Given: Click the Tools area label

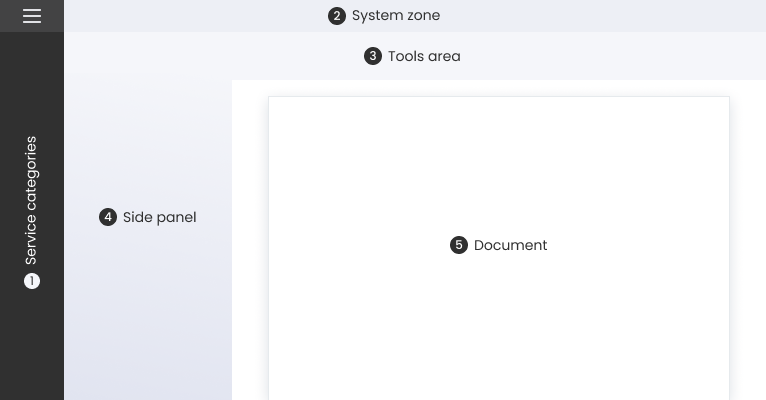Looking at the screenshot, I should 424,56.
